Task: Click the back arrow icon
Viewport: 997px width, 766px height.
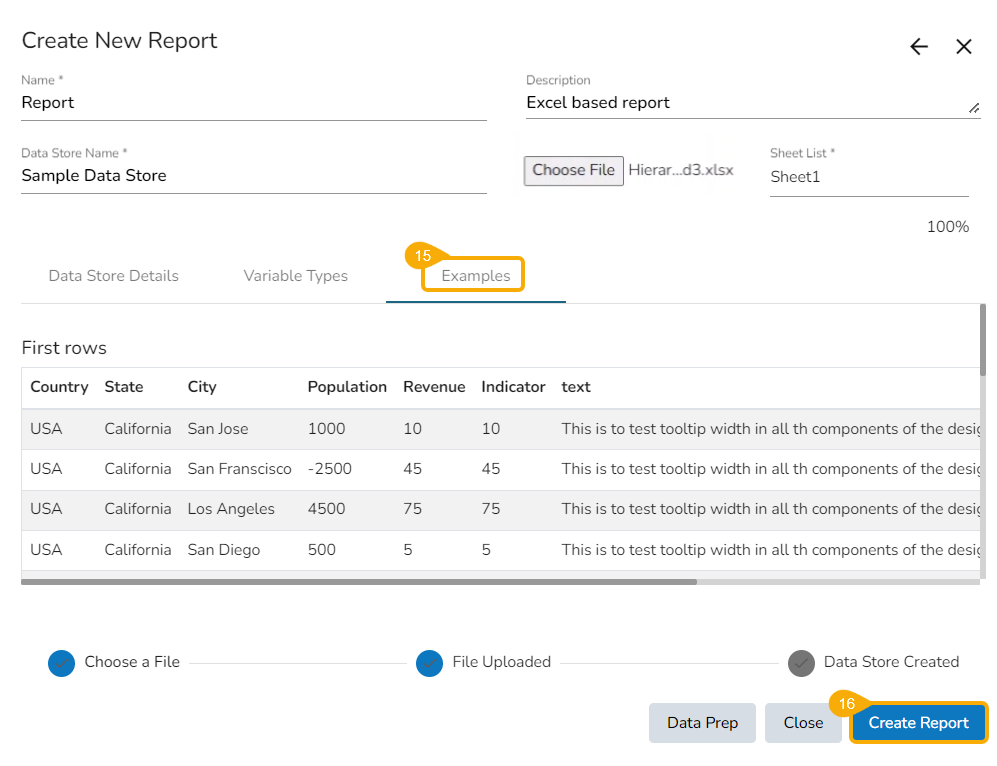Action: [x=918, y=47]
